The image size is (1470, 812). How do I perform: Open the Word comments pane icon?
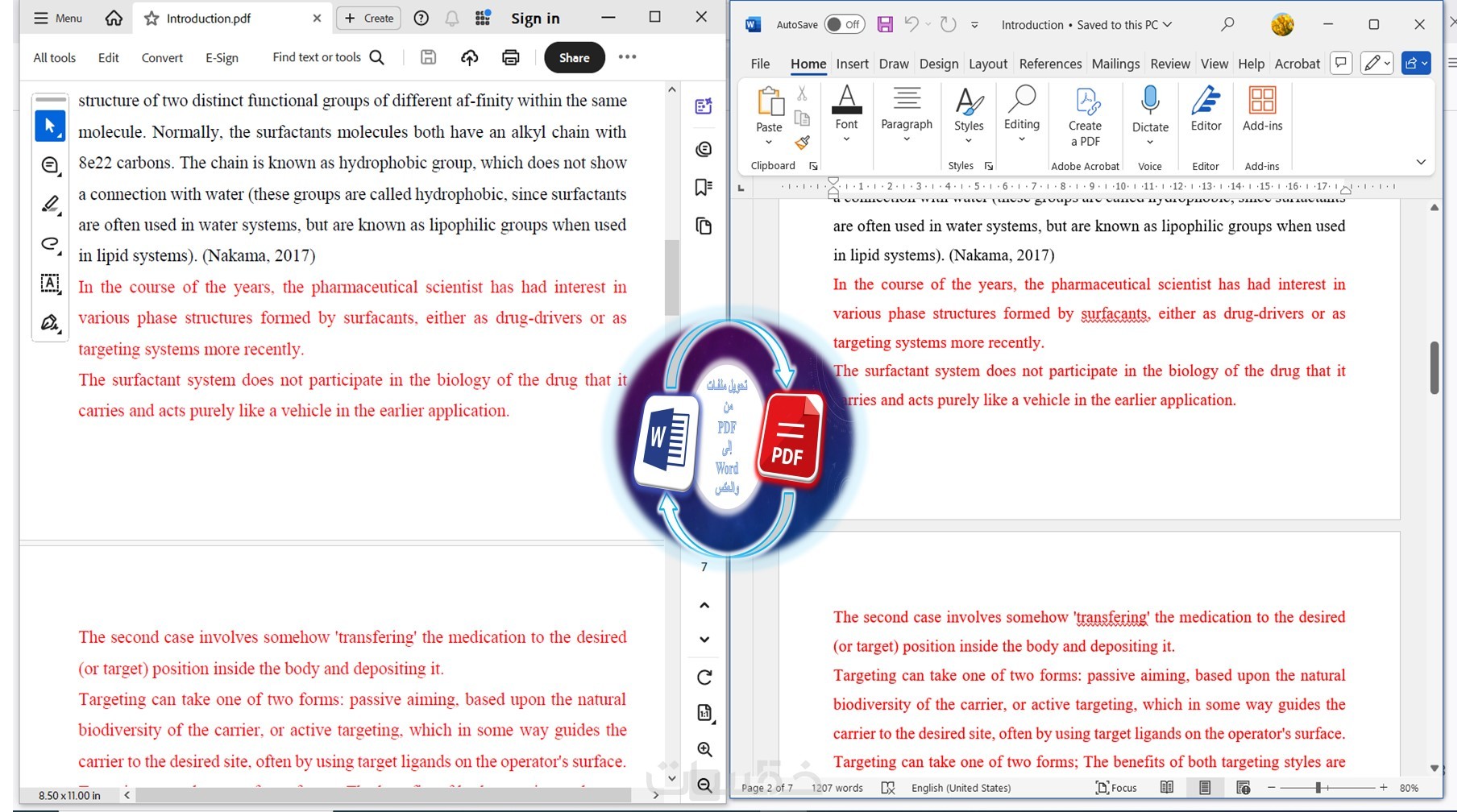coord(1341,63)
